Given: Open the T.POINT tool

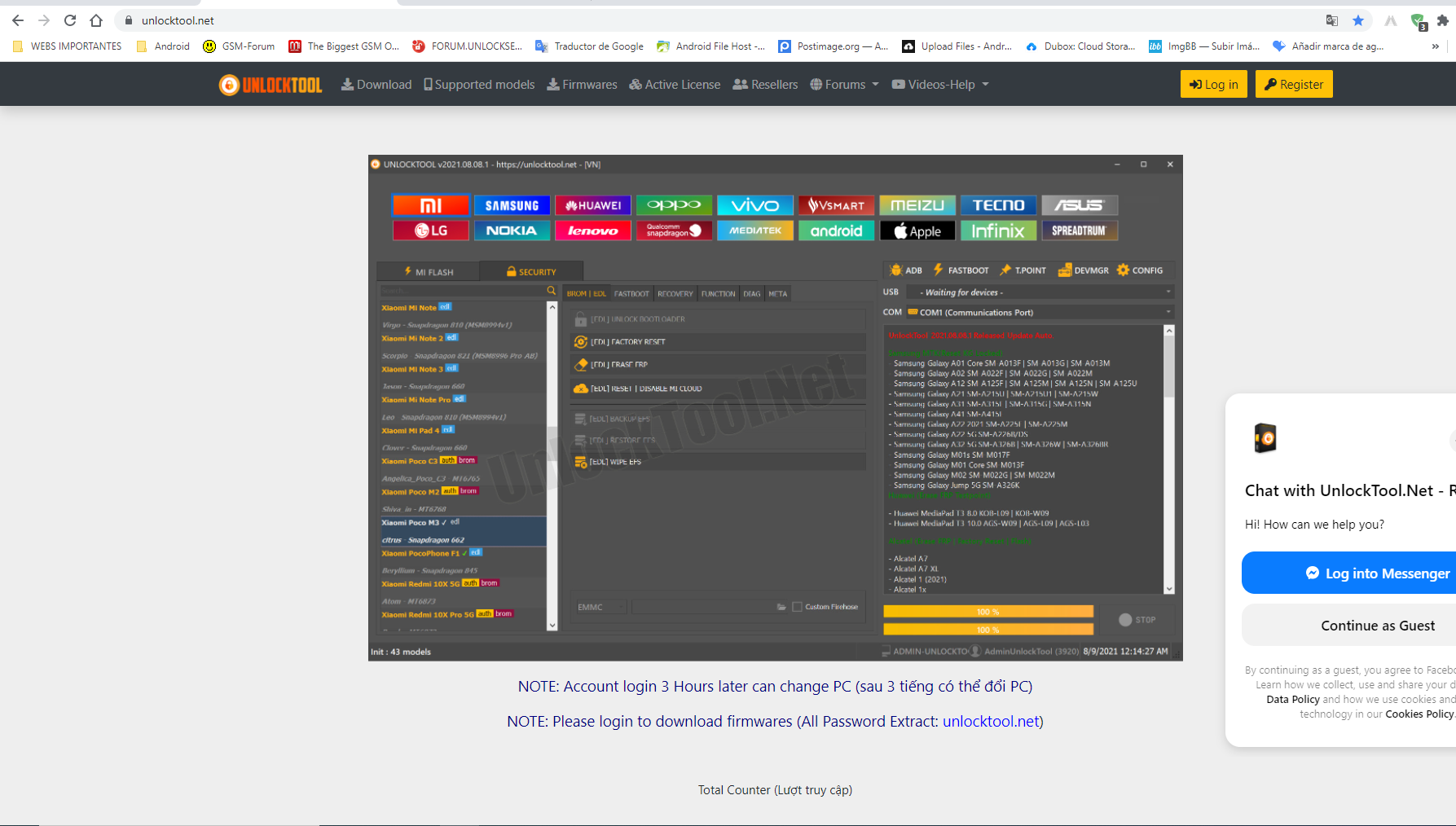Looking at the screenshot, I should pyautogui.click(x=1023, y=270).
